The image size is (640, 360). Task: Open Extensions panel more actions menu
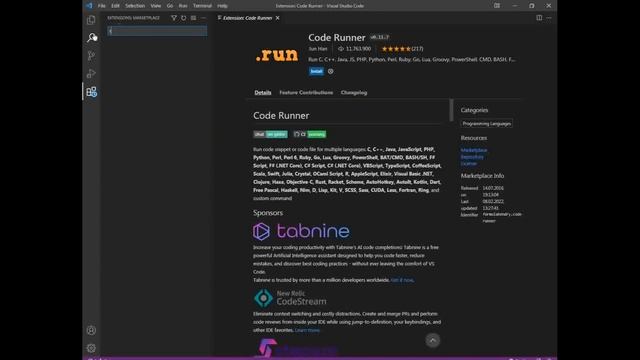tap(203, 18)
